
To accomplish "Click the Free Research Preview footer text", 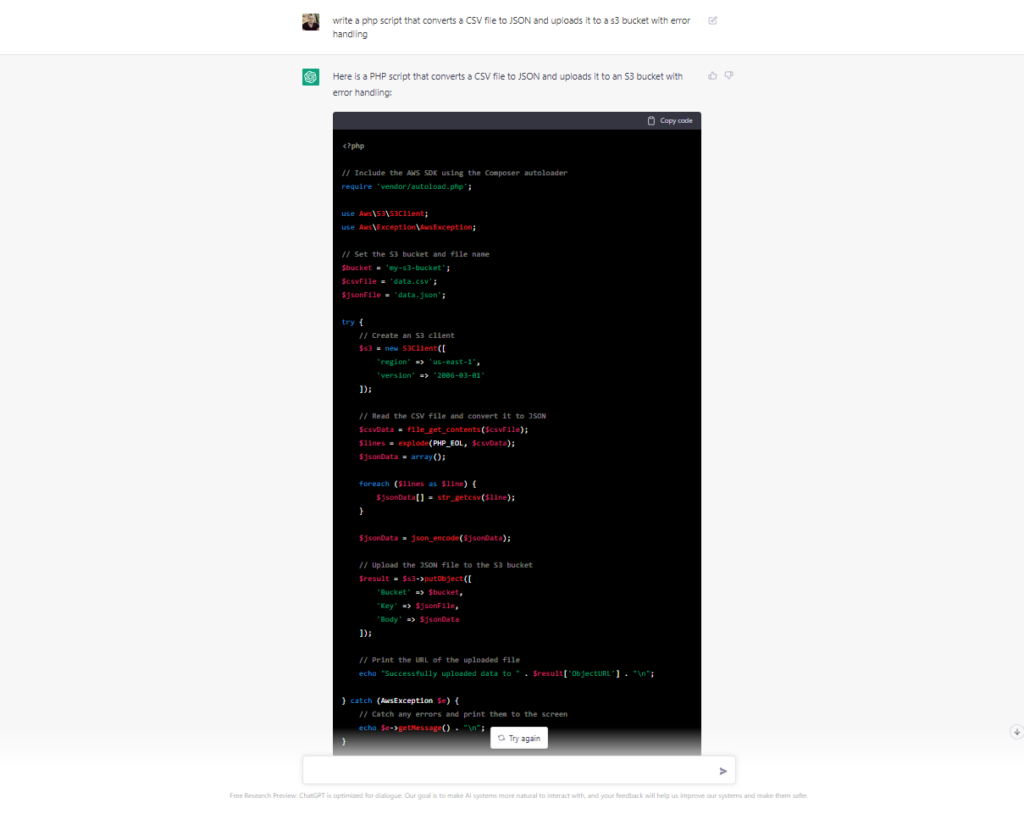I will 518,796.
